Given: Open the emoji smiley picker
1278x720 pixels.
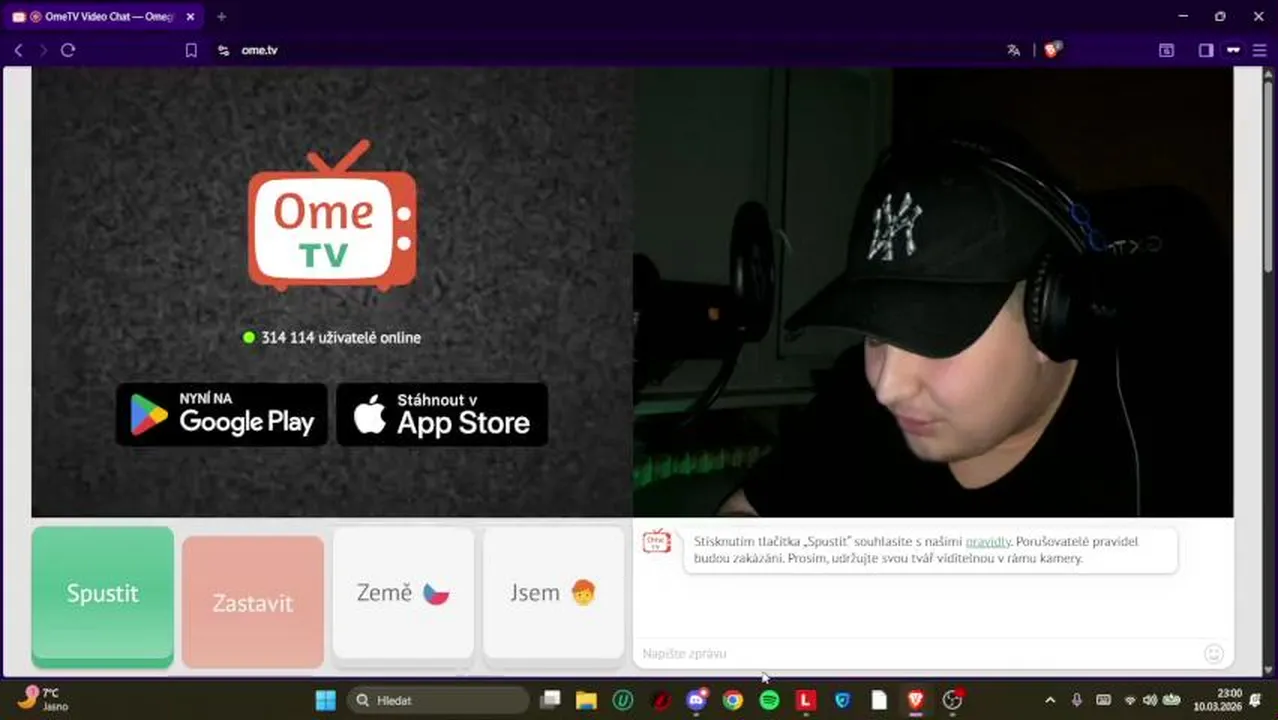Looking at the screenshot, I should (x=1214, y=654).
